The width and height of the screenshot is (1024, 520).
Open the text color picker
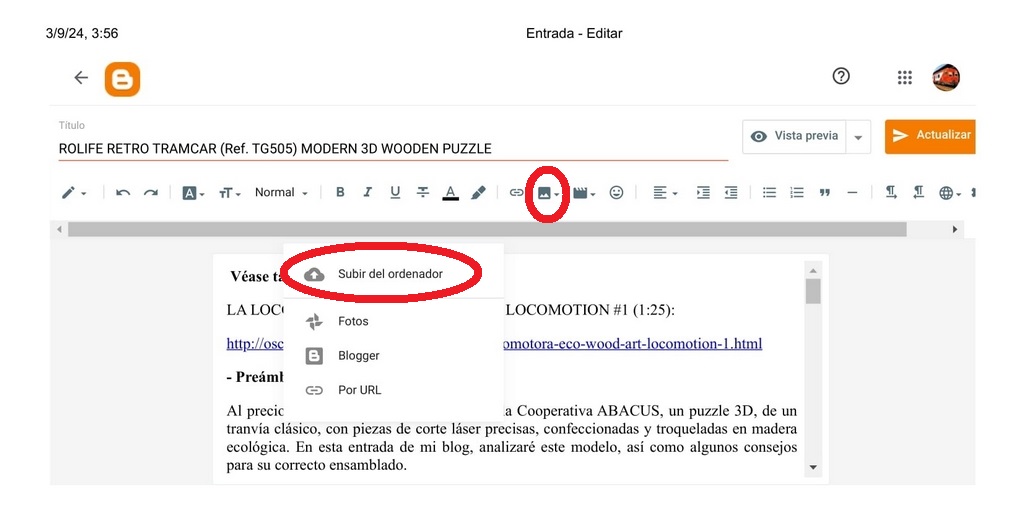pos(450,193)
